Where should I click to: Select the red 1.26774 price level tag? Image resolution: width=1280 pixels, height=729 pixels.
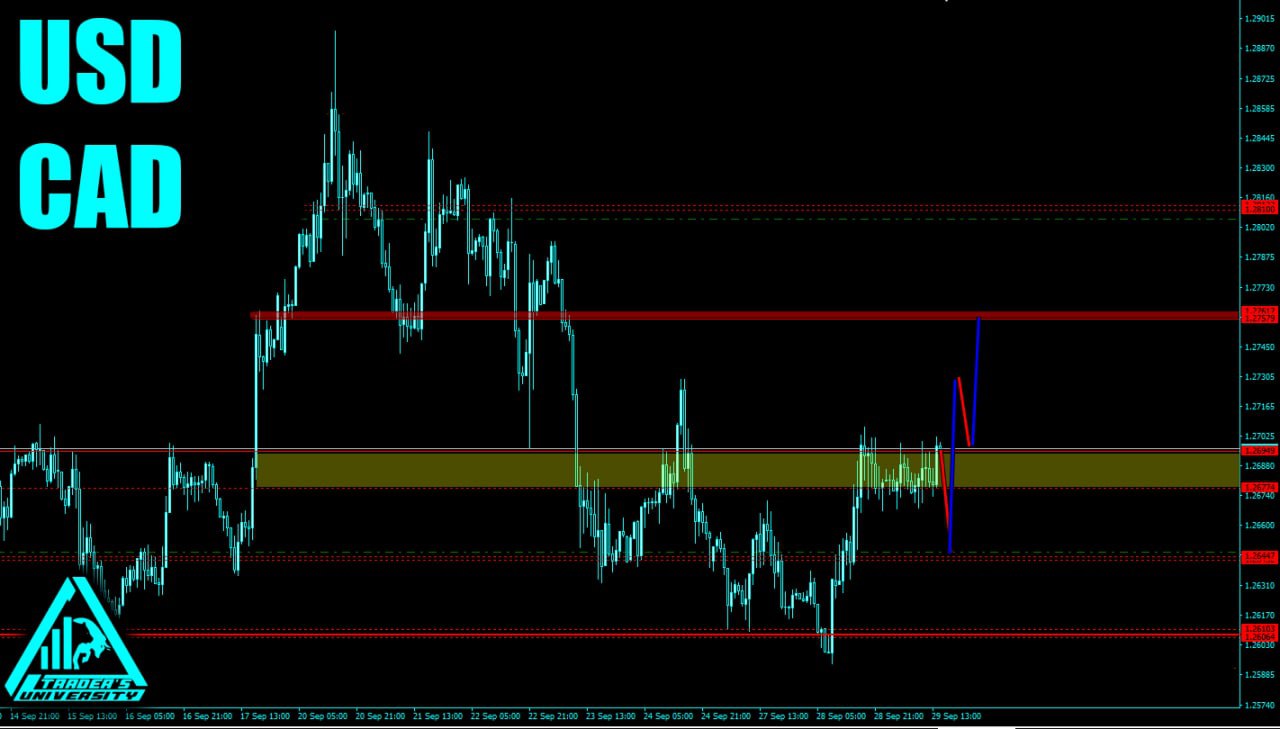pos(1259,487)
